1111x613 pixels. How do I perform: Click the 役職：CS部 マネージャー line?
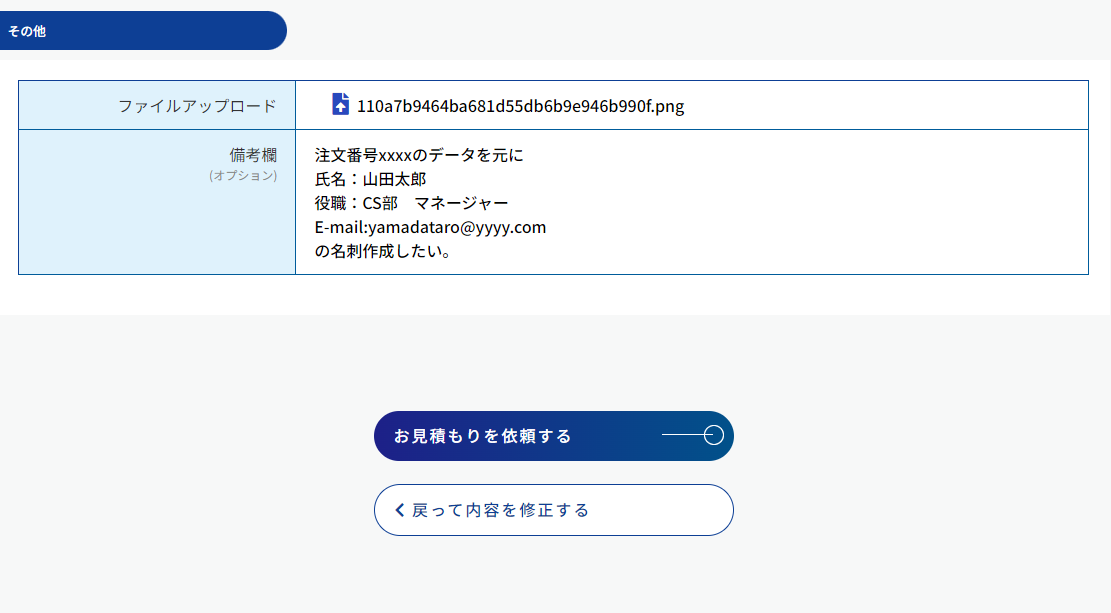click(412, 203)
